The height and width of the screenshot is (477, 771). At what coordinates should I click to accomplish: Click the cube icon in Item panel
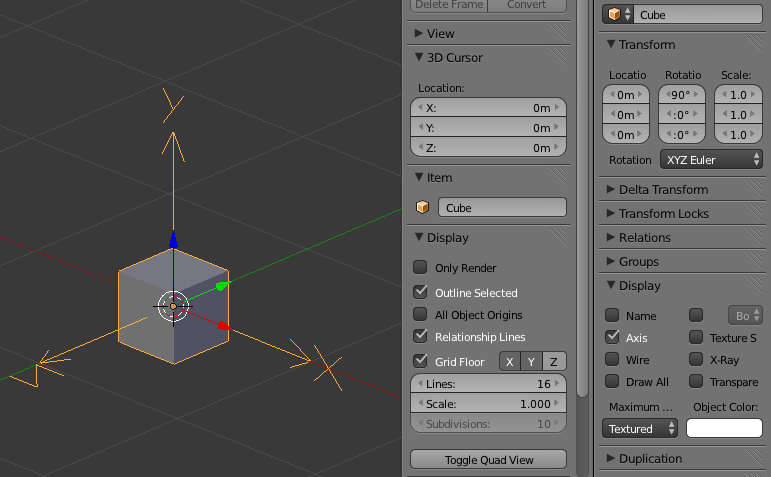pyautogui.click(x=423, y=208)
